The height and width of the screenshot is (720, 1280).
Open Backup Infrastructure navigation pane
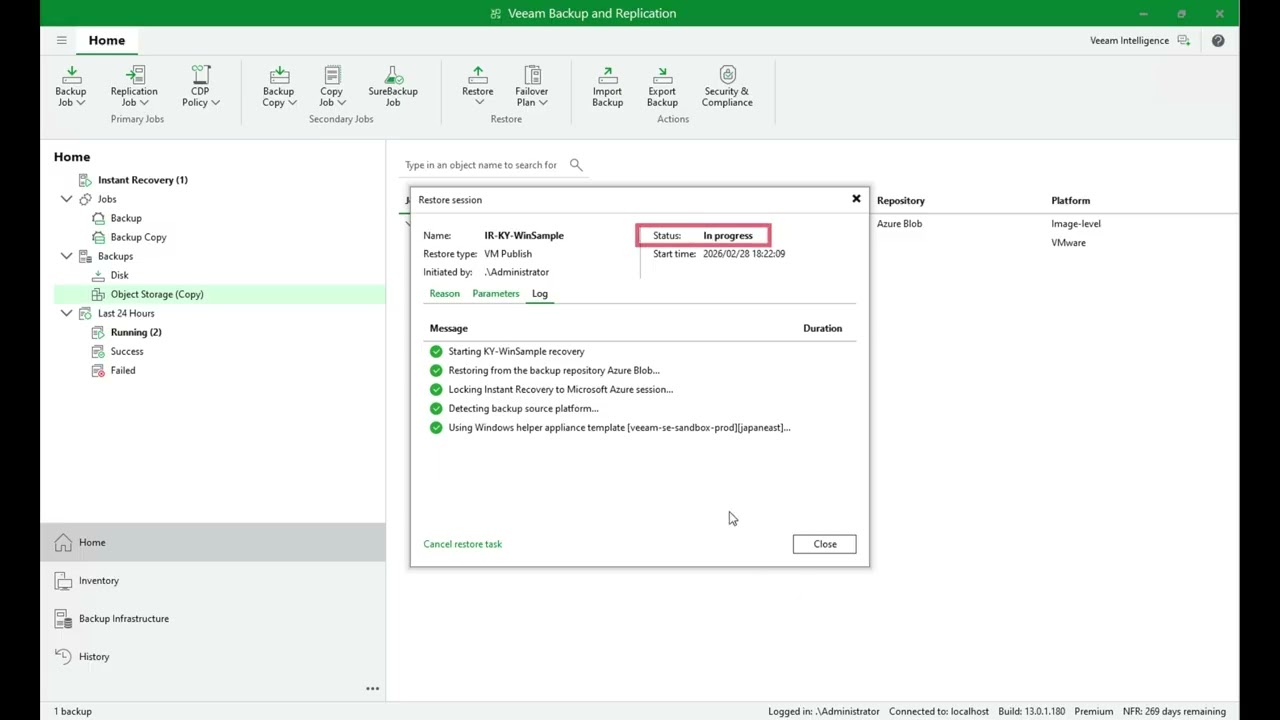pos(213,618)
